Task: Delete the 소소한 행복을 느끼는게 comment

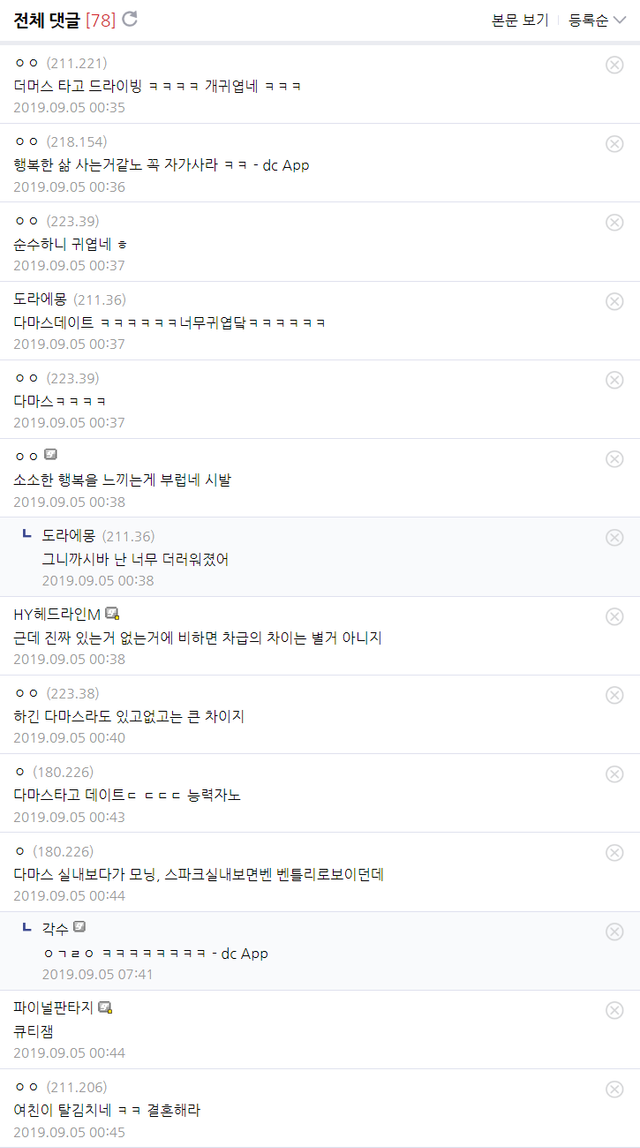Action: pos(614,459)
